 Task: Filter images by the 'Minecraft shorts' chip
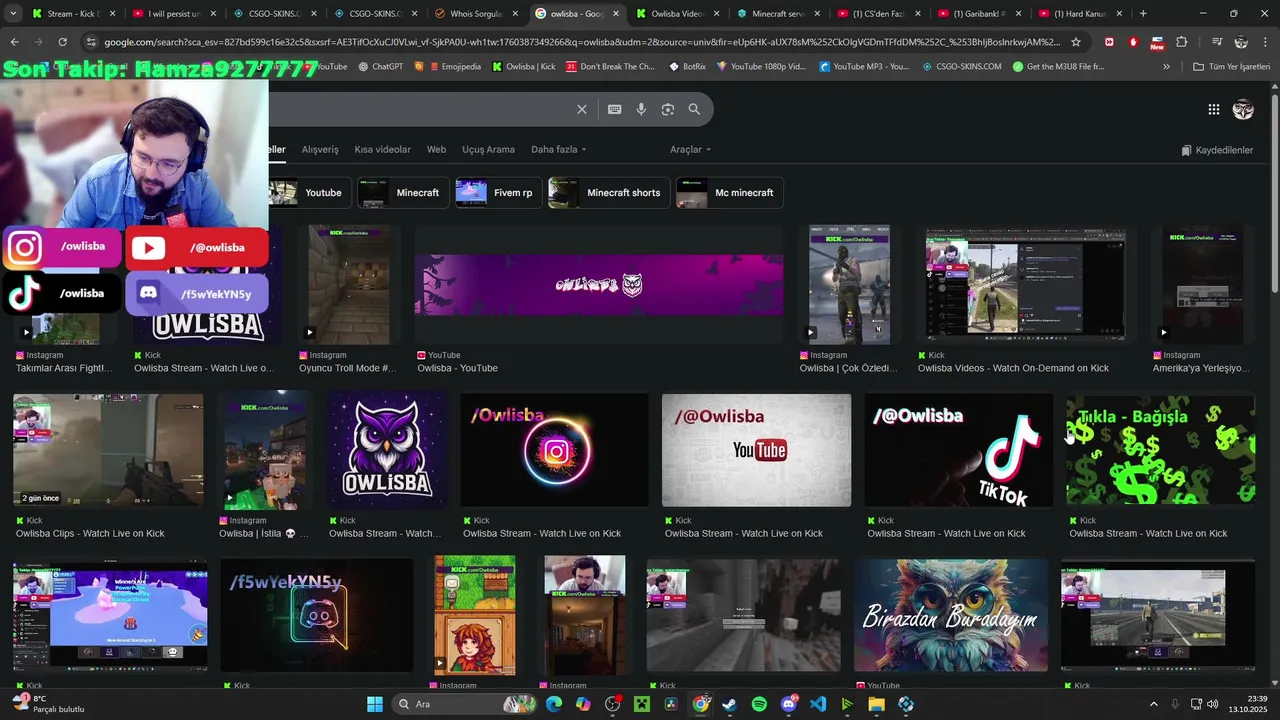click(609, 192)
